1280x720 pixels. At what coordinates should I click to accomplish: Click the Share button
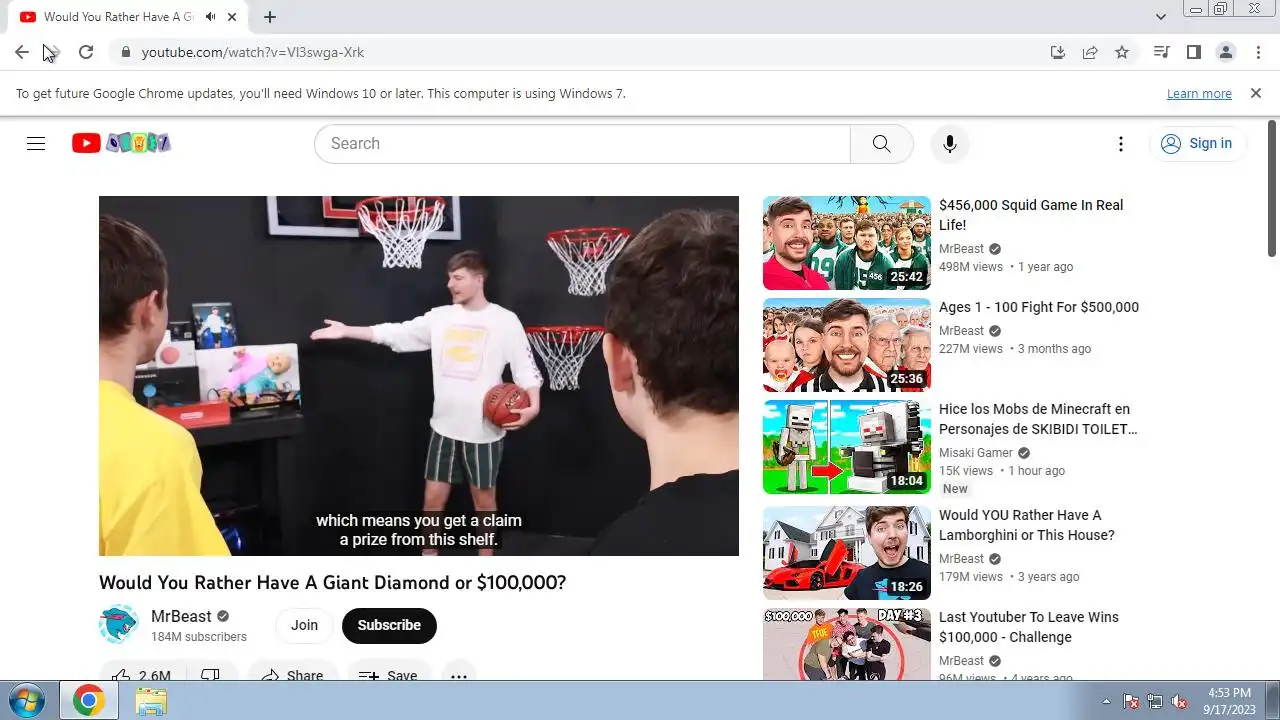pyautogui.click(x=293, y=676)
